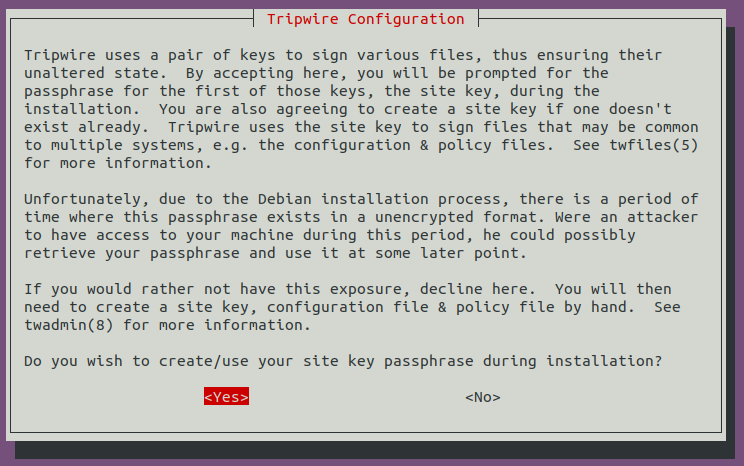Click the 'twadmin(8)' reference text

pos(69,325)
